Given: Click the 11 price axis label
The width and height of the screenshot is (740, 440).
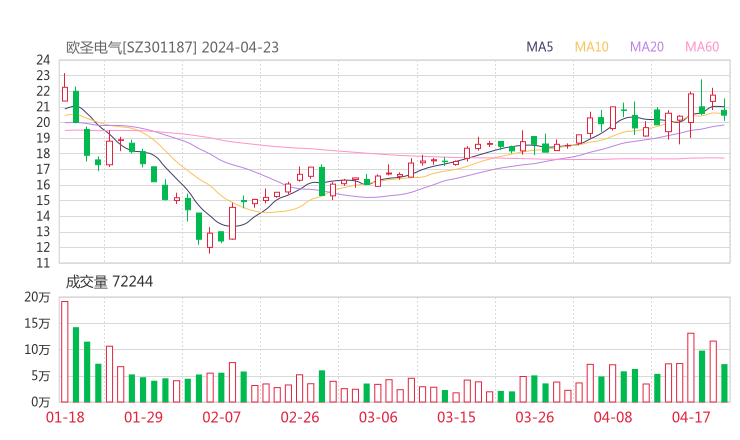Looking at the screenshot, I should tap(43, 263).
